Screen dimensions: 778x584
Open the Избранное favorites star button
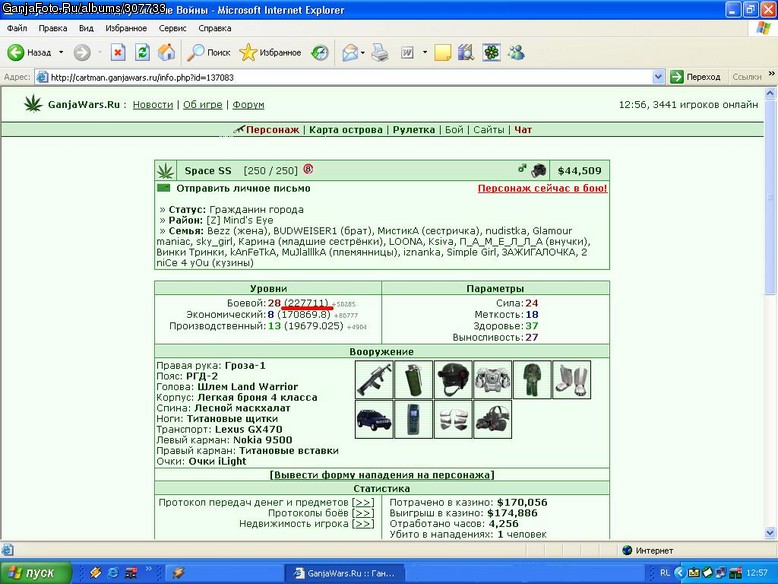(x=270, y=53)
